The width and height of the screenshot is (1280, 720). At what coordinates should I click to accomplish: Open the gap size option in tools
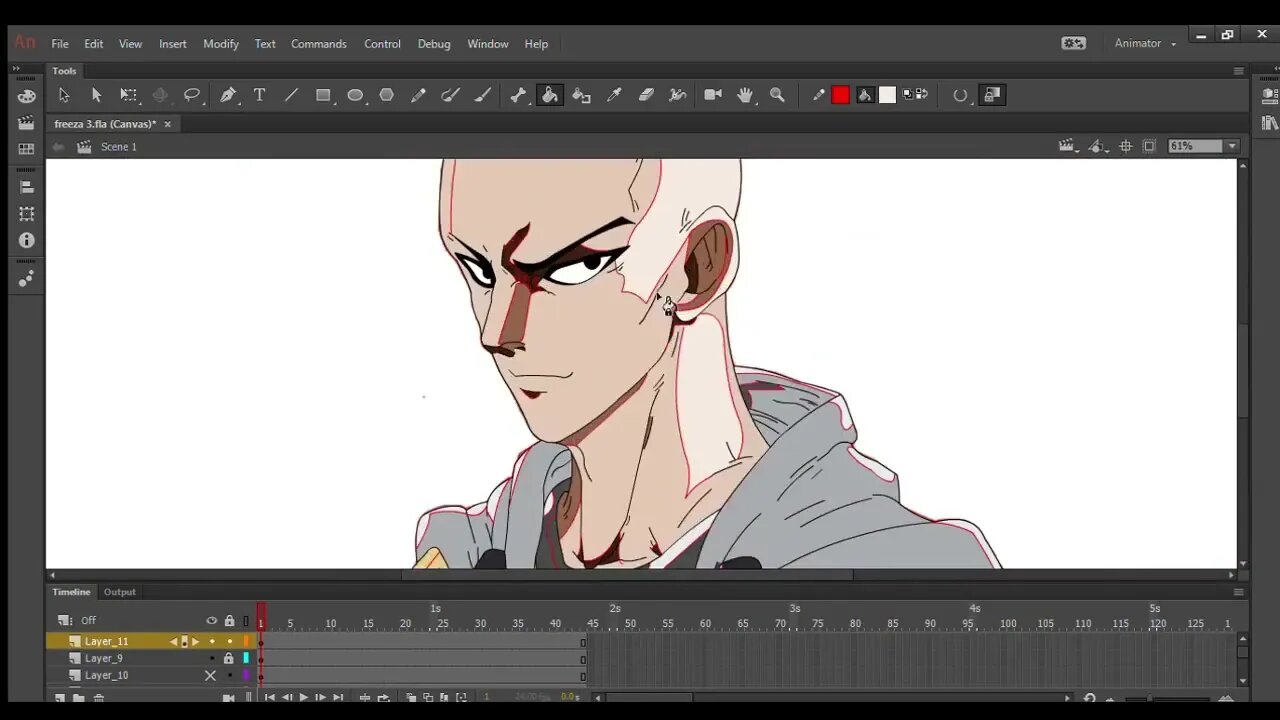pyautogui.click(x=960, y=95)
